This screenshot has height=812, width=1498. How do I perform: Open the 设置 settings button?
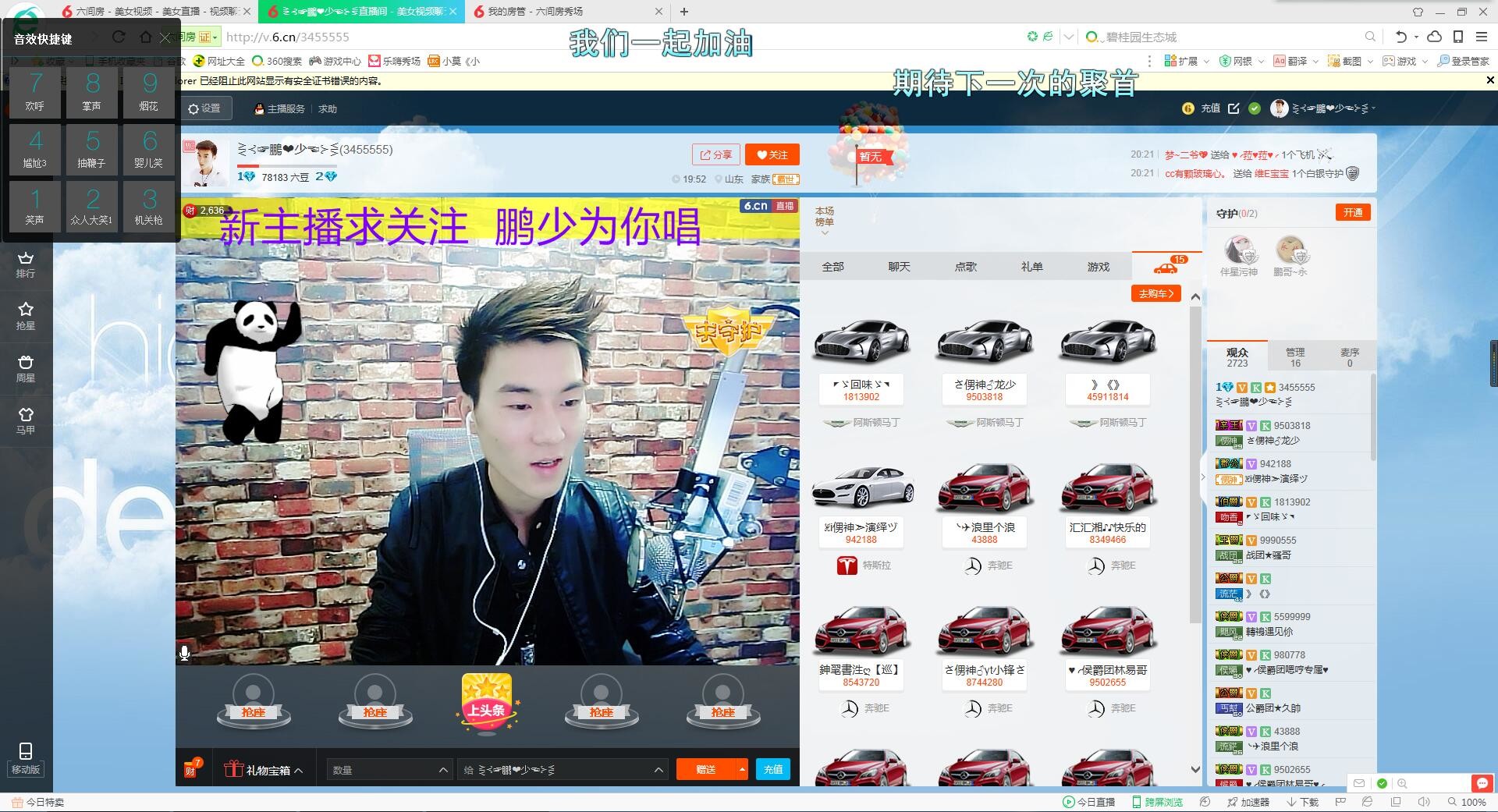pos(204,108)
